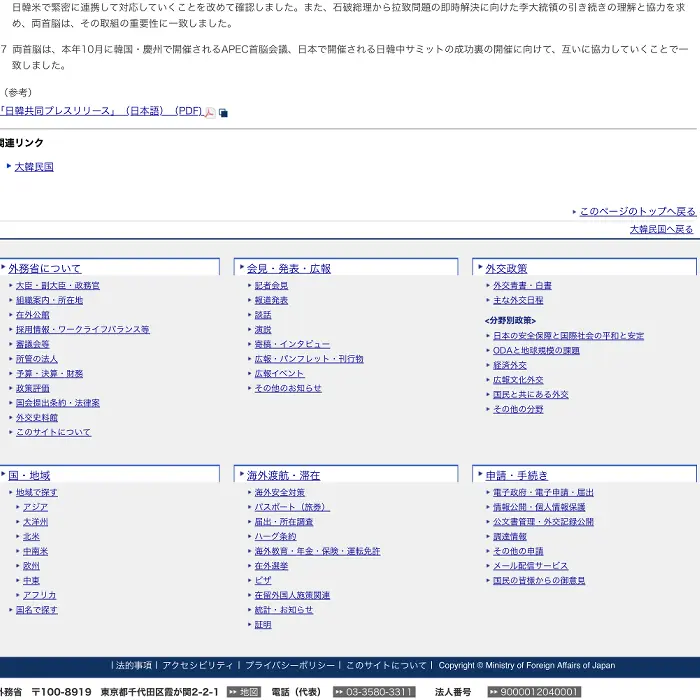The height and width of the screenshot is (700, 700).
Task: Open the 海外渡航・滞在 section heading
Action: [x=283, y=475]
